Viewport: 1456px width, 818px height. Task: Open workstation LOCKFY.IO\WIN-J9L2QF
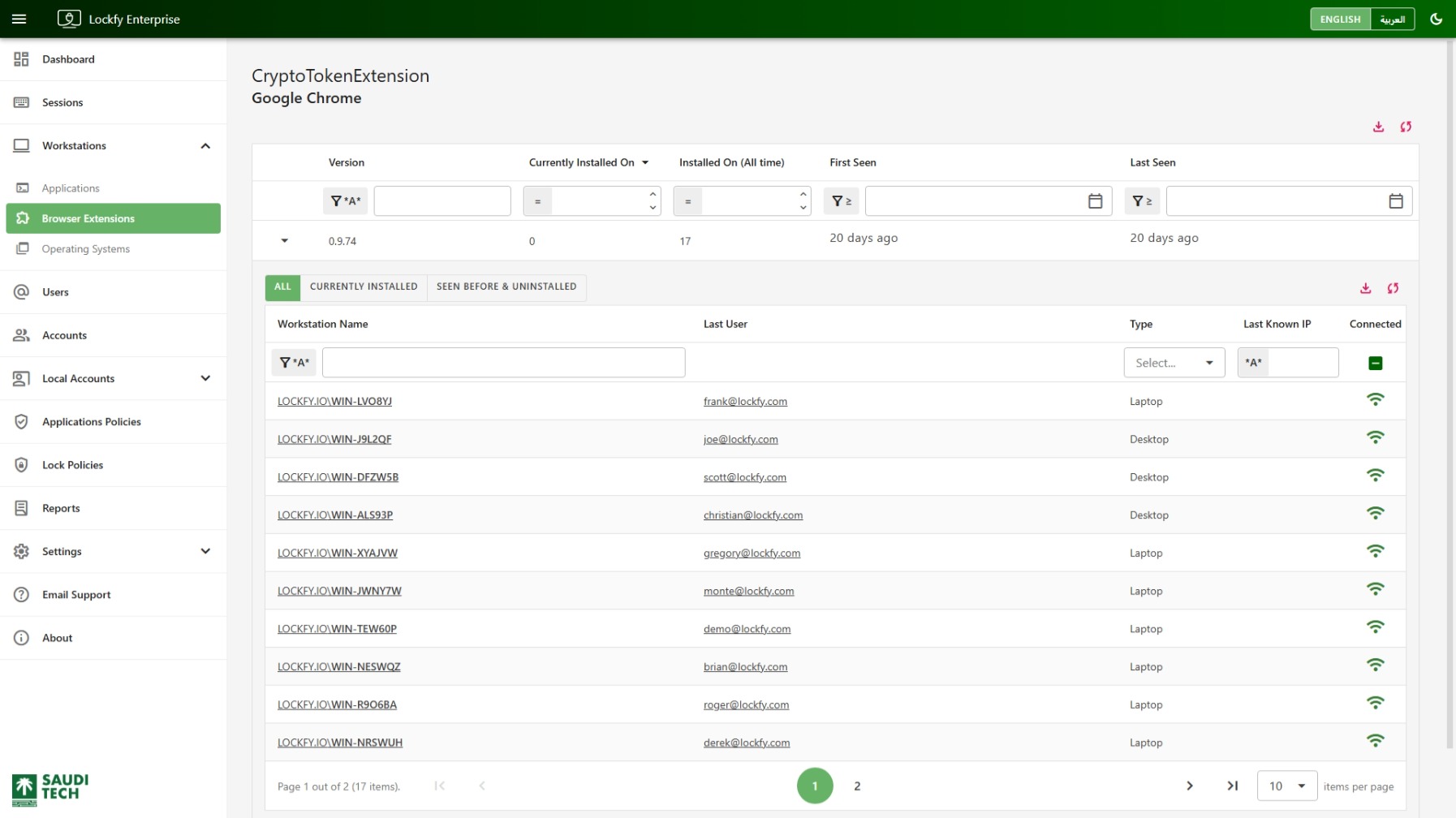[x=334, y=440]
